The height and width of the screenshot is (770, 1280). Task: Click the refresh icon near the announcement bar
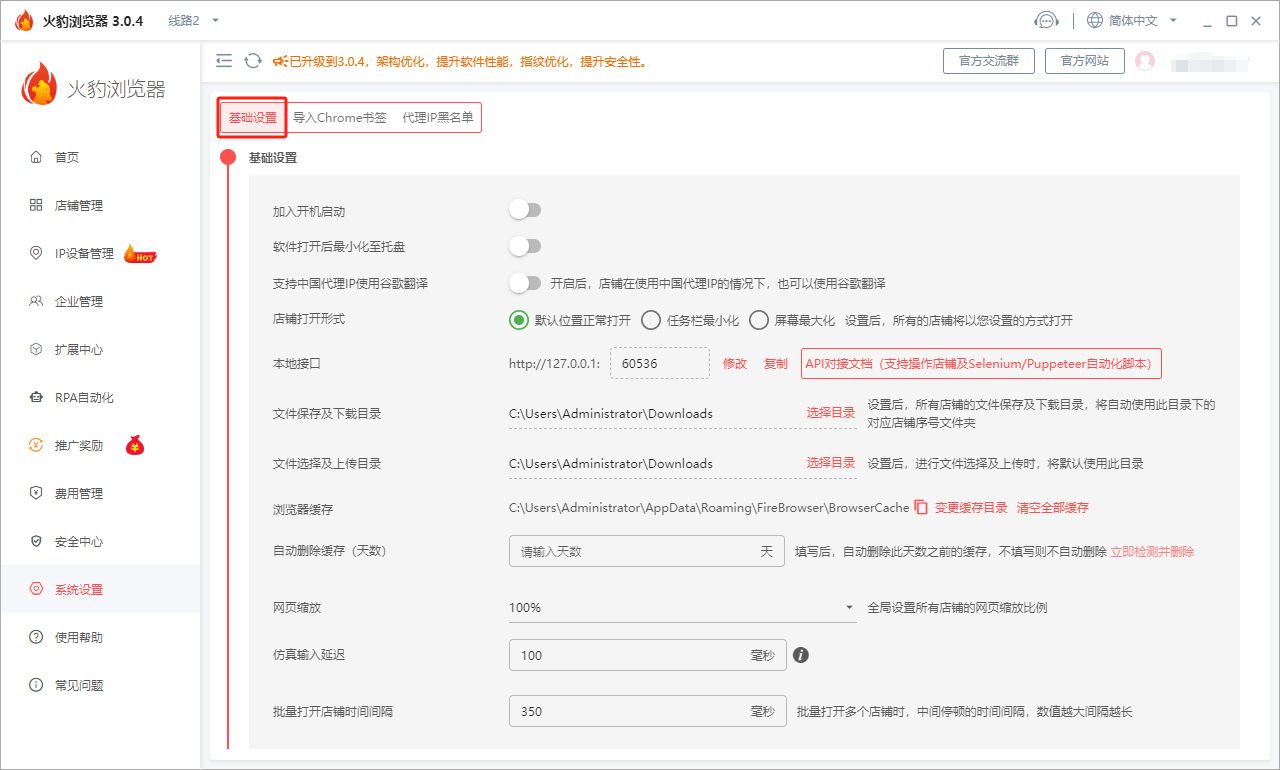pyautogui.click(x=252, y=60)
